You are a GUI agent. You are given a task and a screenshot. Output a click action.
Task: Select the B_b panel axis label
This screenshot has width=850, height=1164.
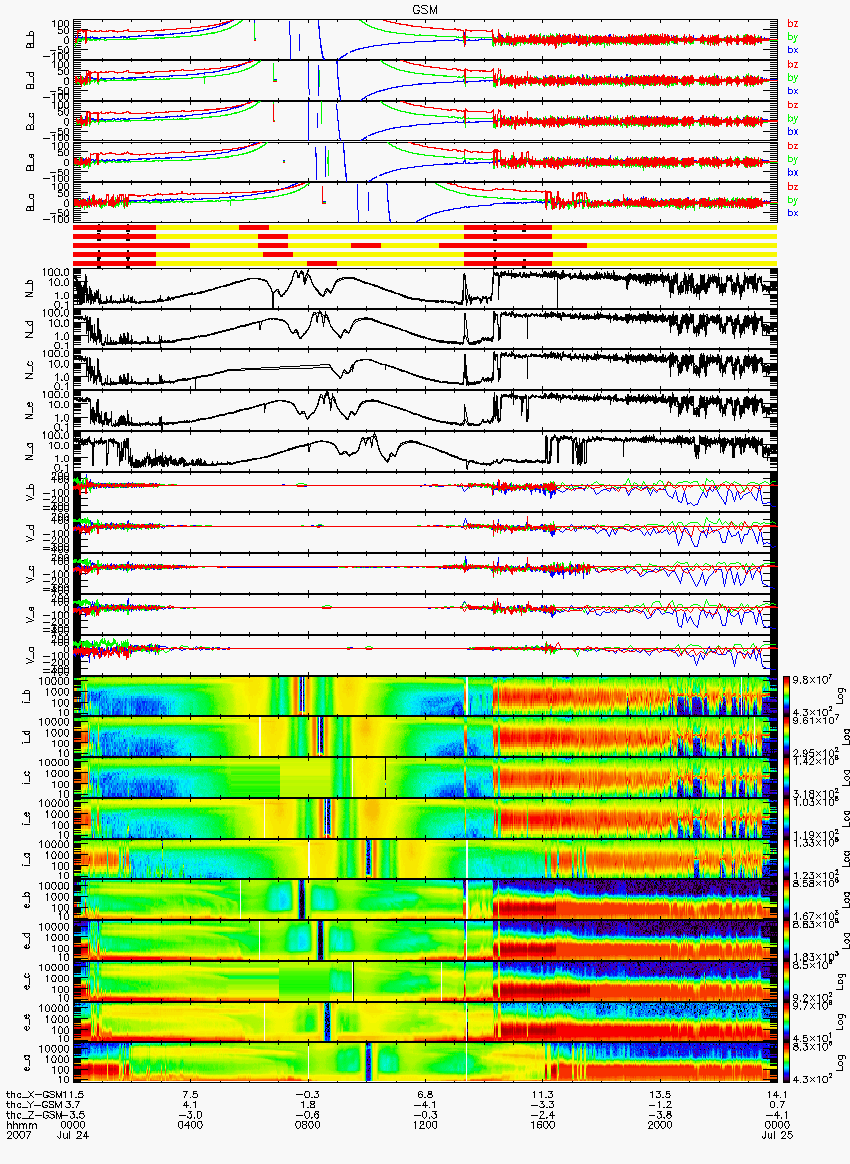tap(31, 40)
